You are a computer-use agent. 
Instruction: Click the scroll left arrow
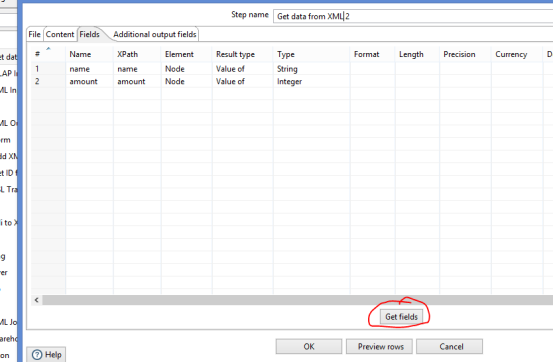click(x=36, y=300)
